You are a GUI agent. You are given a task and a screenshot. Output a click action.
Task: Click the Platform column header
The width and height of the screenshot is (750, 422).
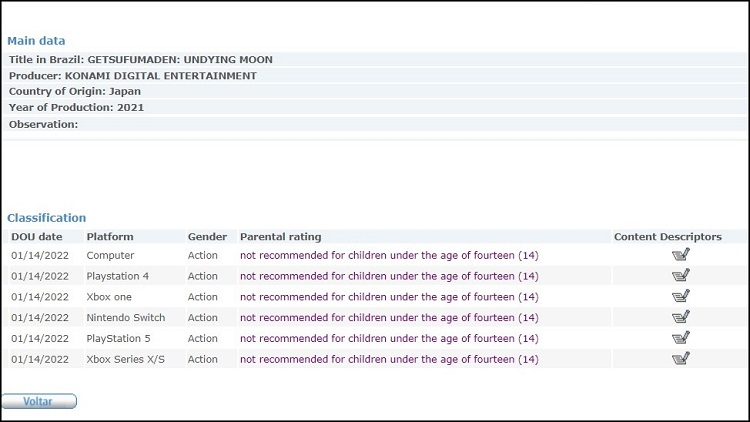click(x=110, y=237)
